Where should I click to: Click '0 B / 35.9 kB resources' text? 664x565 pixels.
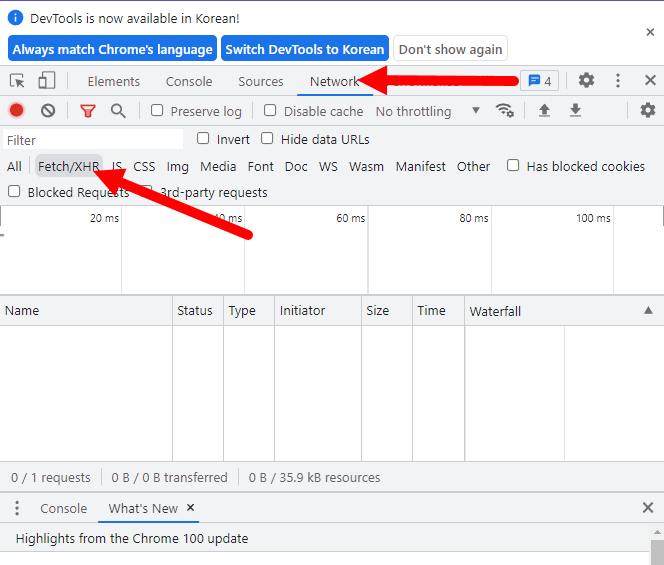314,477
